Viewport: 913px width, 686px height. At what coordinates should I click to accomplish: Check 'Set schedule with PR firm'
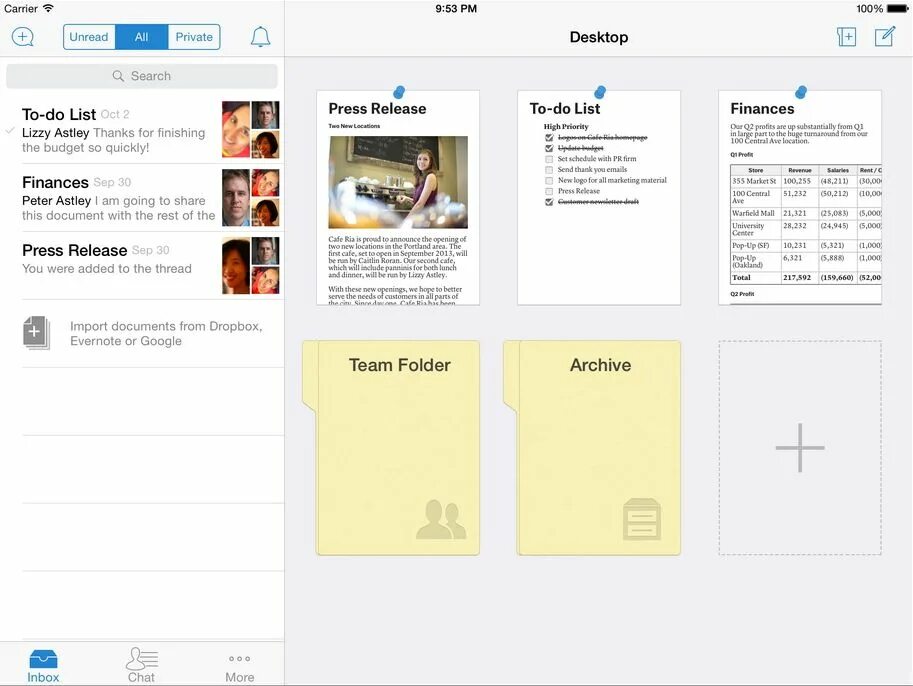548,159
